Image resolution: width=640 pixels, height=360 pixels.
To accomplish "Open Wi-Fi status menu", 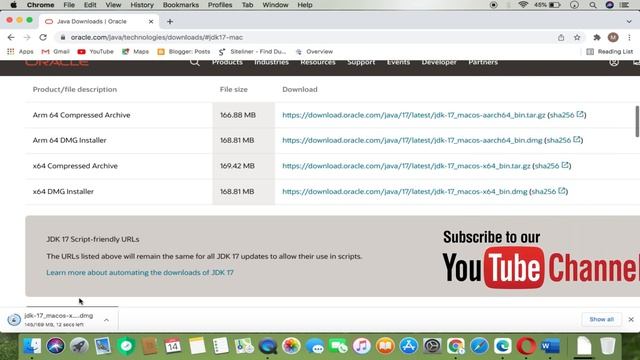I will coord(523,5).
